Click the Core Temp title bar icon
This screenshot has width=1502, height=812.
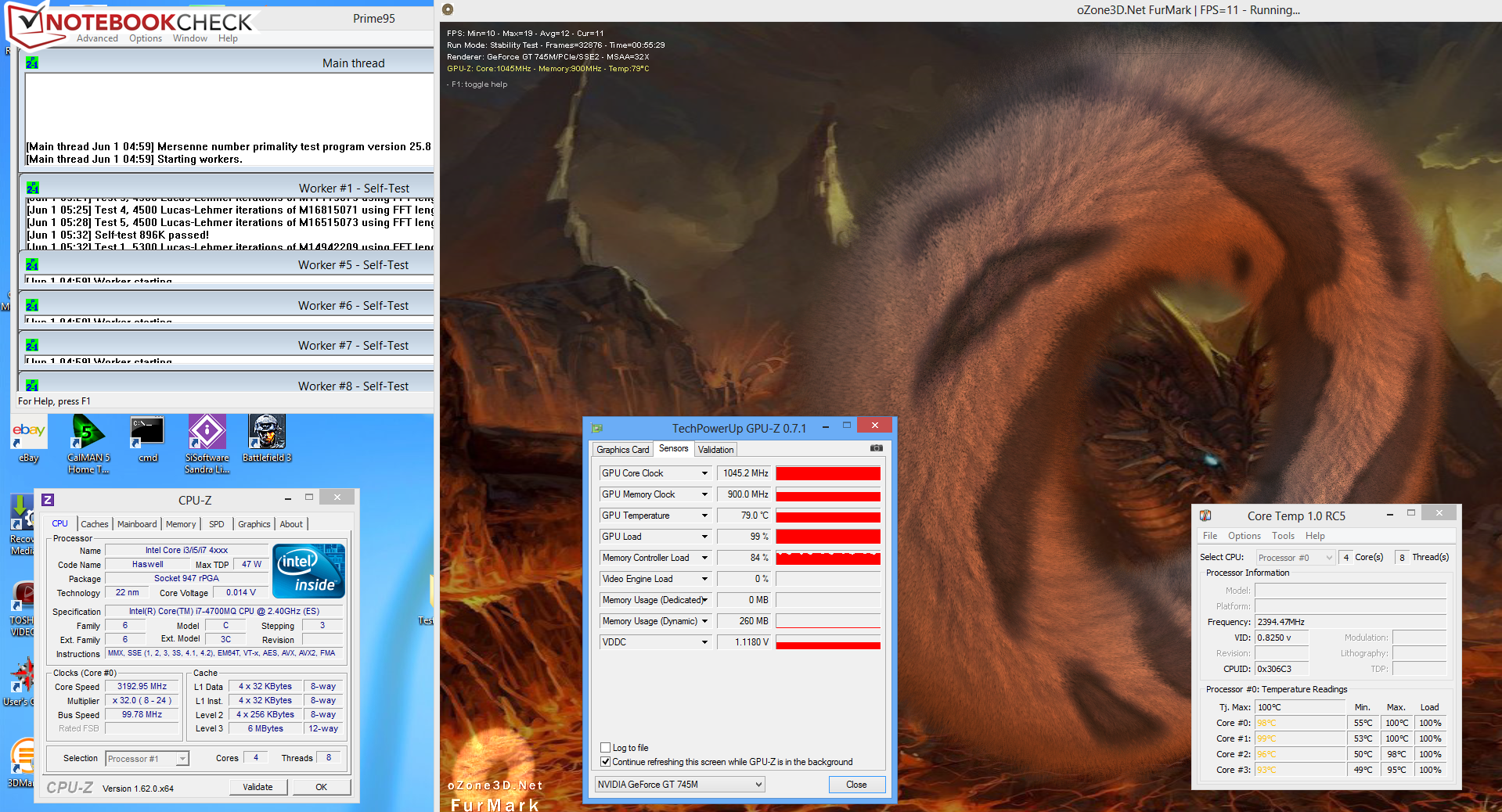click(x=1205, y=516)
